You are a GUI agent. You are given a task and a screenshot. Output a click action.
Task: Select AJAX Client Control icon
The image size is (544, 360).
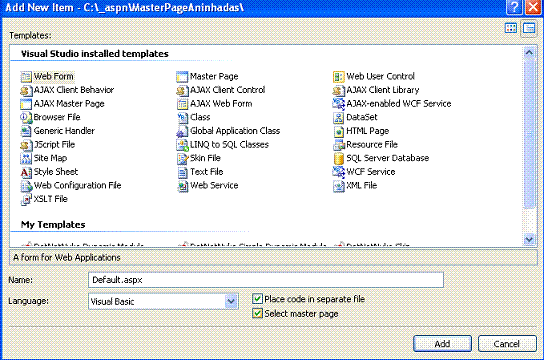pos(182,90)
